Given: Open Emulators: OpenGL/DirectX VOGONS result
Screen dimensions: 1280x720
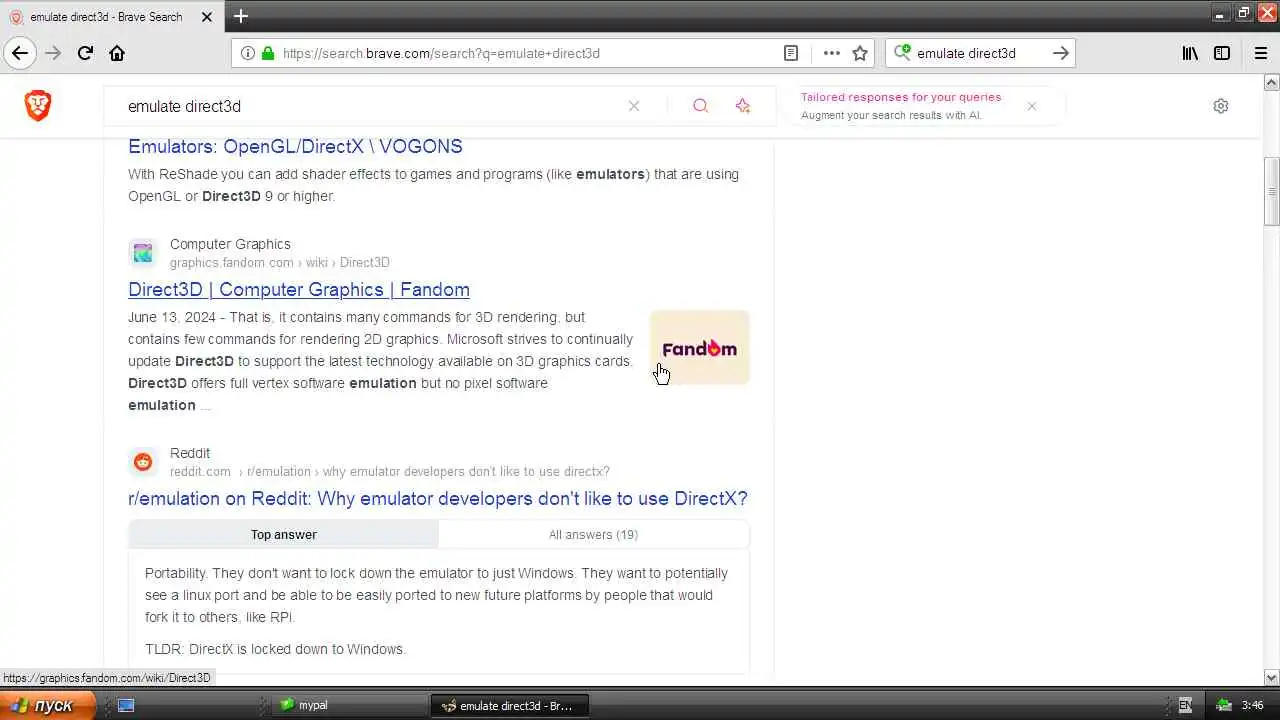Looking at the screenshot, I should coord(295,146).
